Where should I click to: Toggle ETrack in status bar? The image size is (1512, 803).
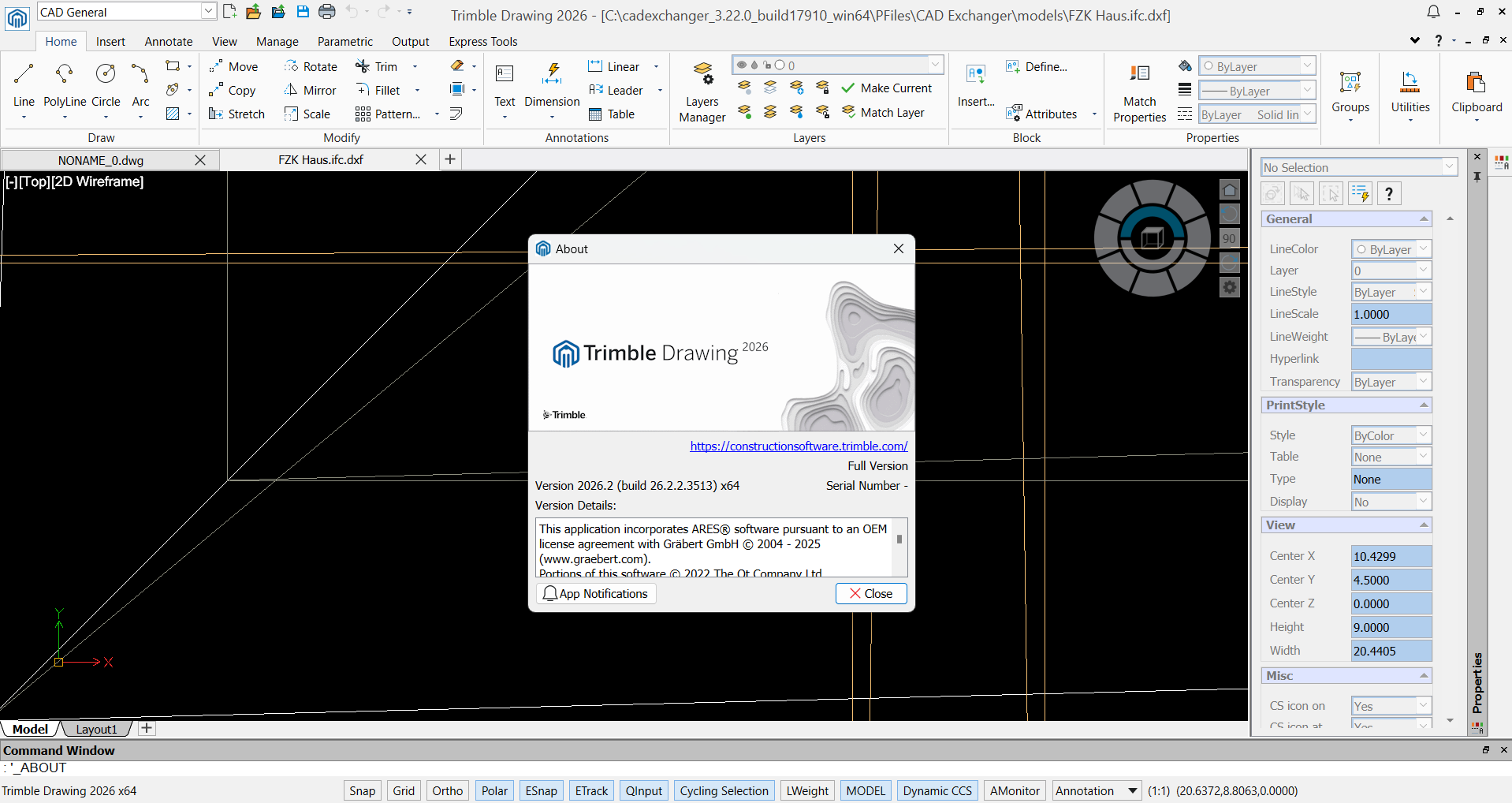591,790
